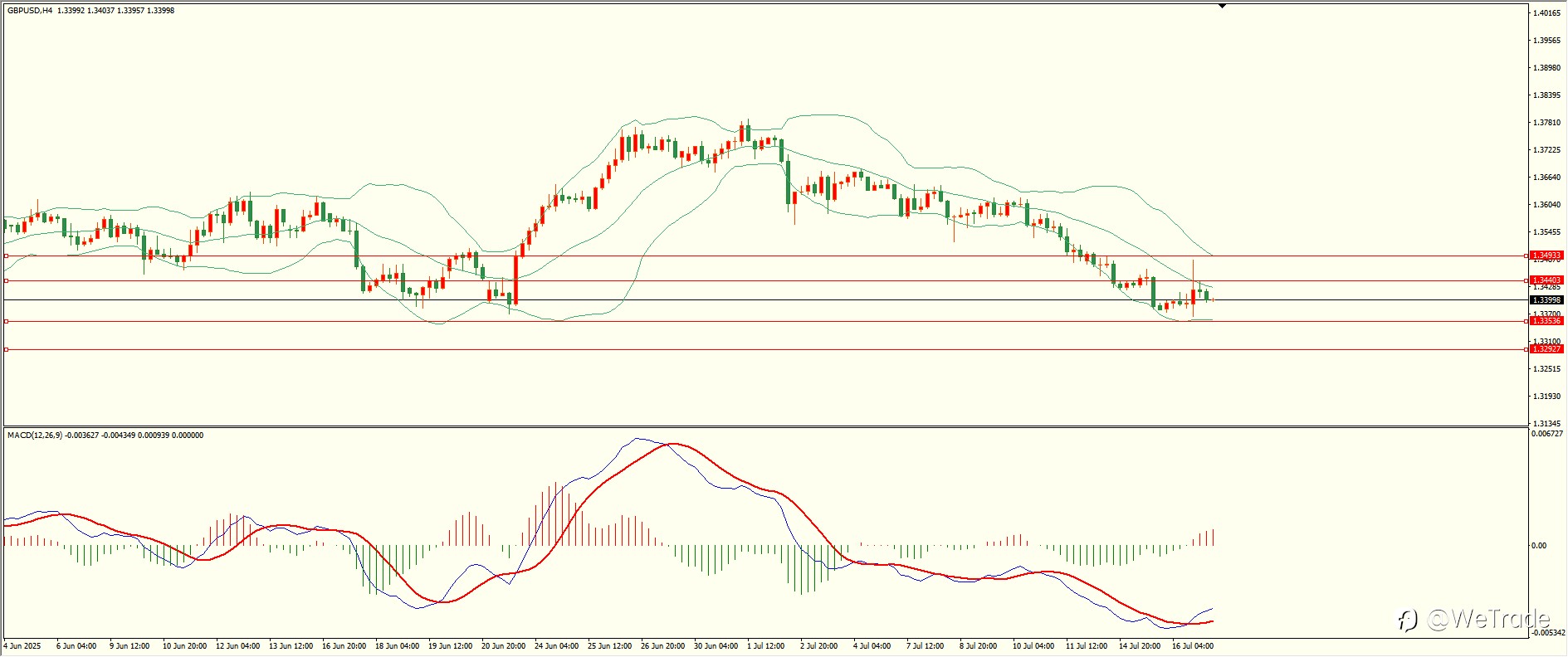The image size is (1568, 657).
Task: Click the 19 Jun 12:00 time label
Action: pos(451,645)
